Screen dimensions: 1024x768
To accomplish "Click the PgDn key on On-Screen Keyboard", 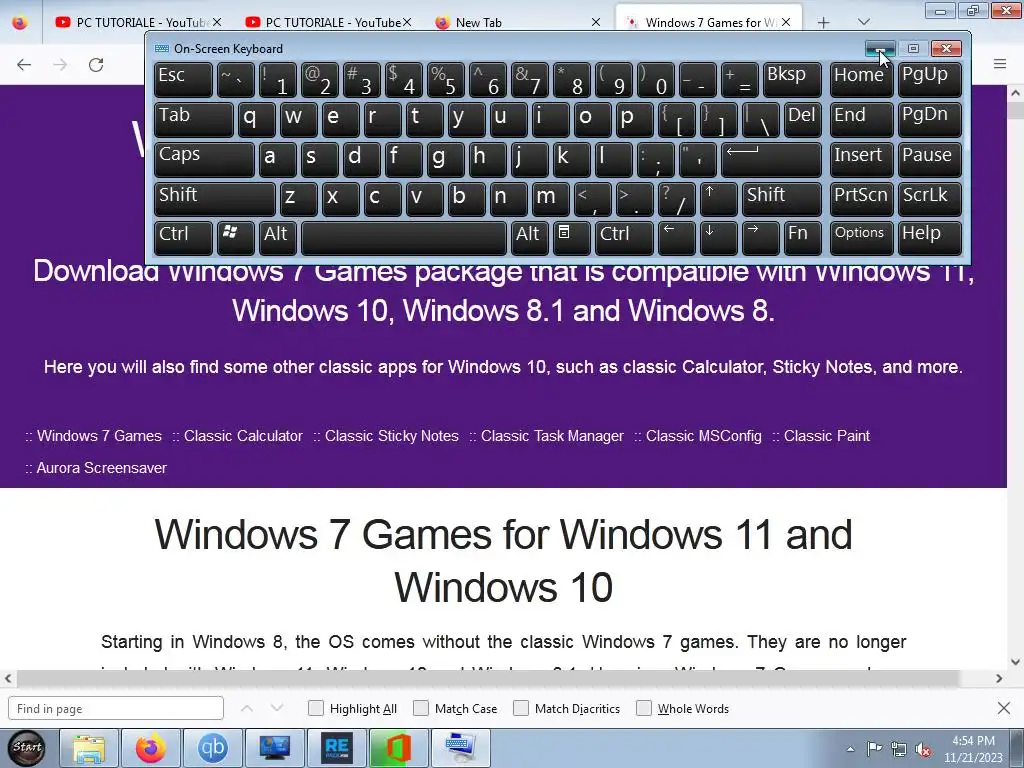I will [929, 120].
